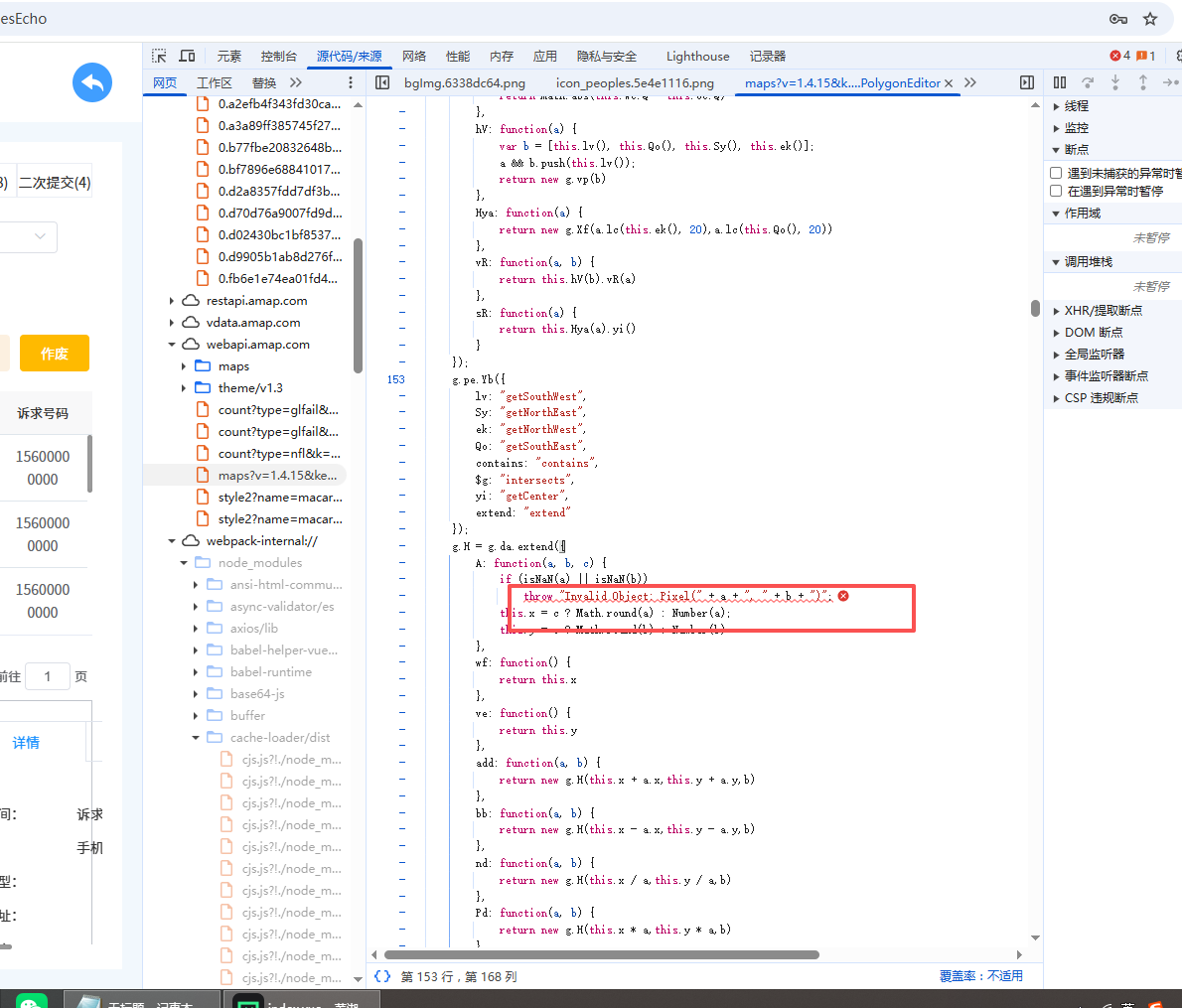
Task: Switch to the 控制台 tab
Action: [x=278, y=57]
